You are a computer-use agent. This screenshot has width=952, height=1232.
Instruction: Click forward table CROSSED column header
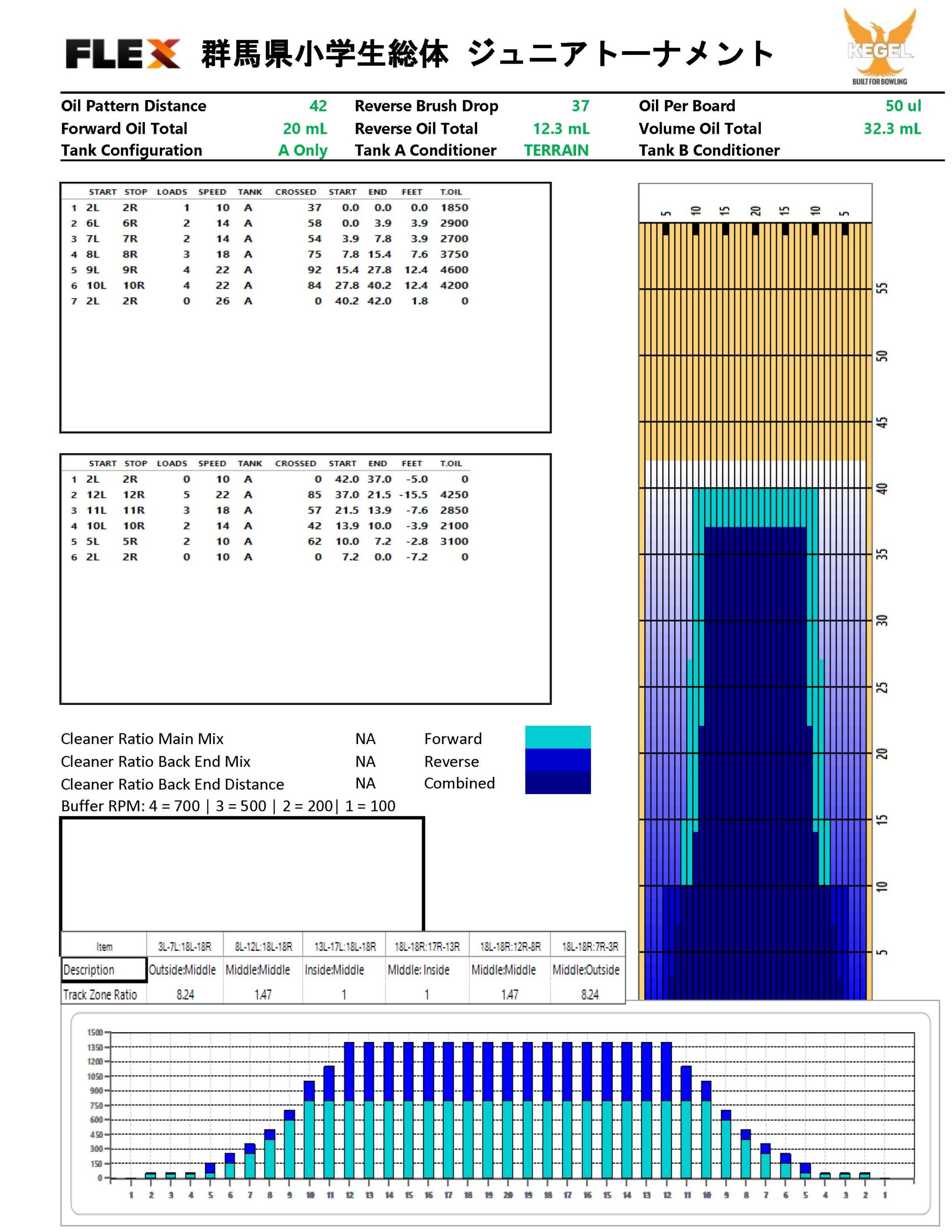click(296, 192)
